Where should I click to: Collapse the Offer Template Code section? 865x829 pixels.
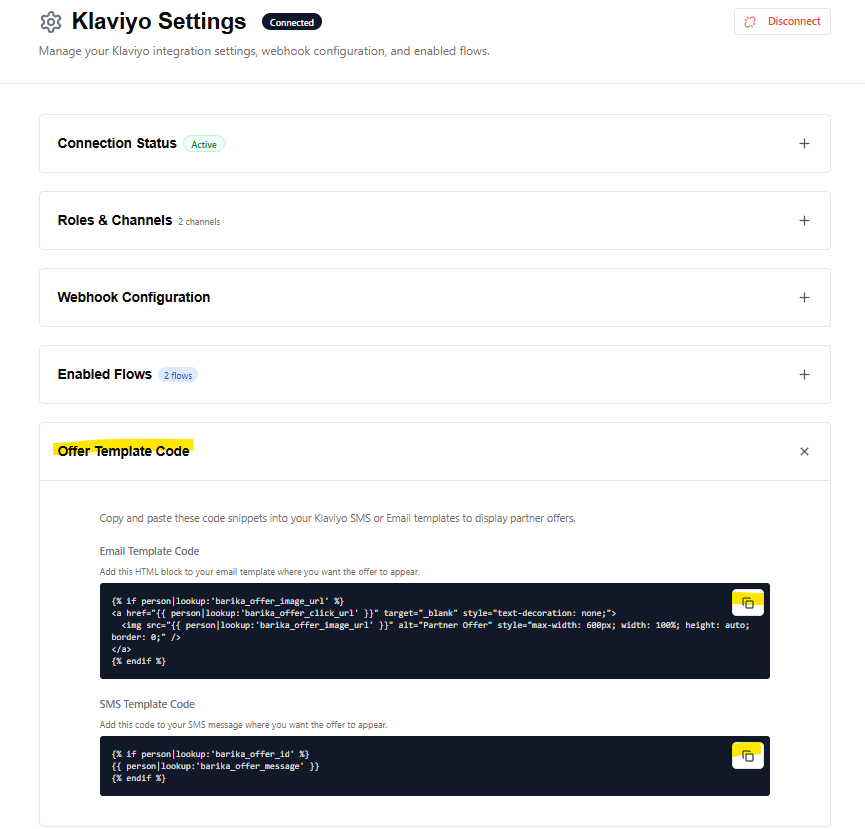[804, 452]
